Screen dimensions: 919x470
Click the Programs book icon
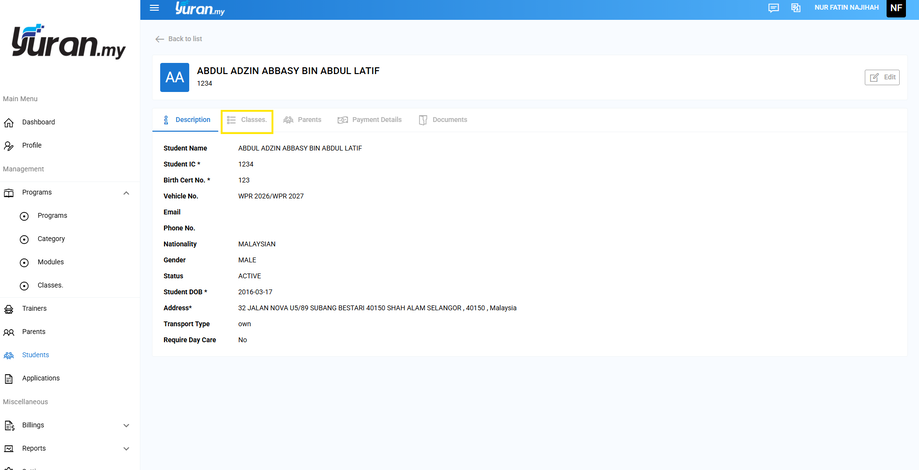8,193
